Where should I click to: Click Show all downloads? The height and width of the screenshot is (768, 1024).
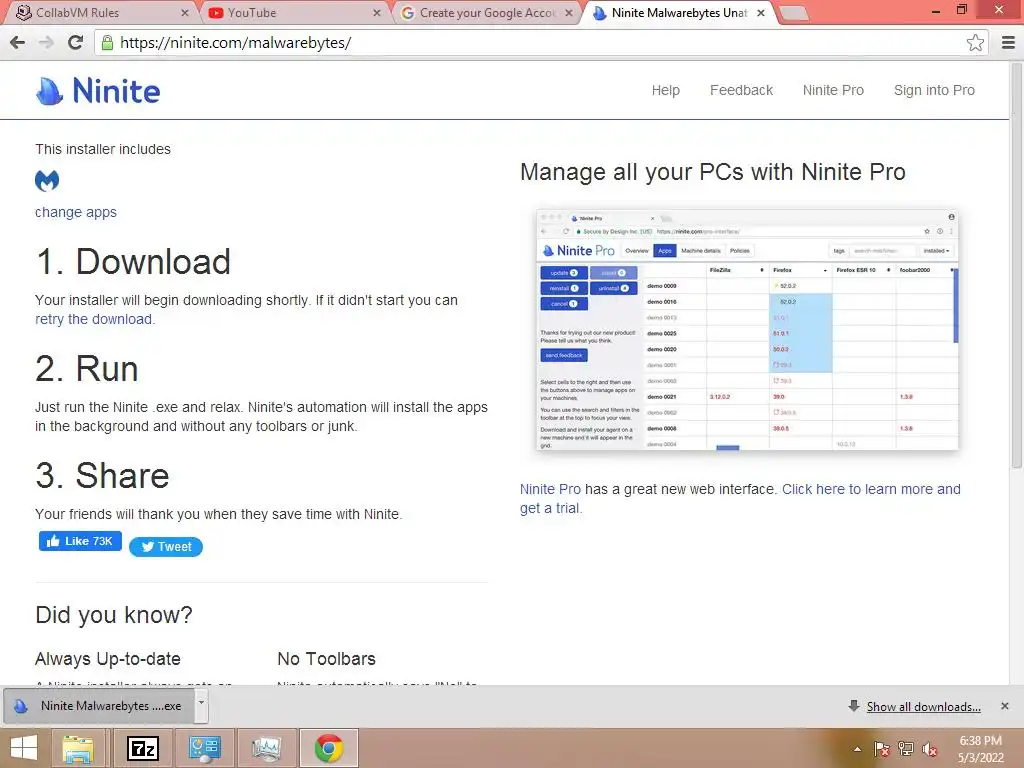pyautogui.click(x=923, y=707)
